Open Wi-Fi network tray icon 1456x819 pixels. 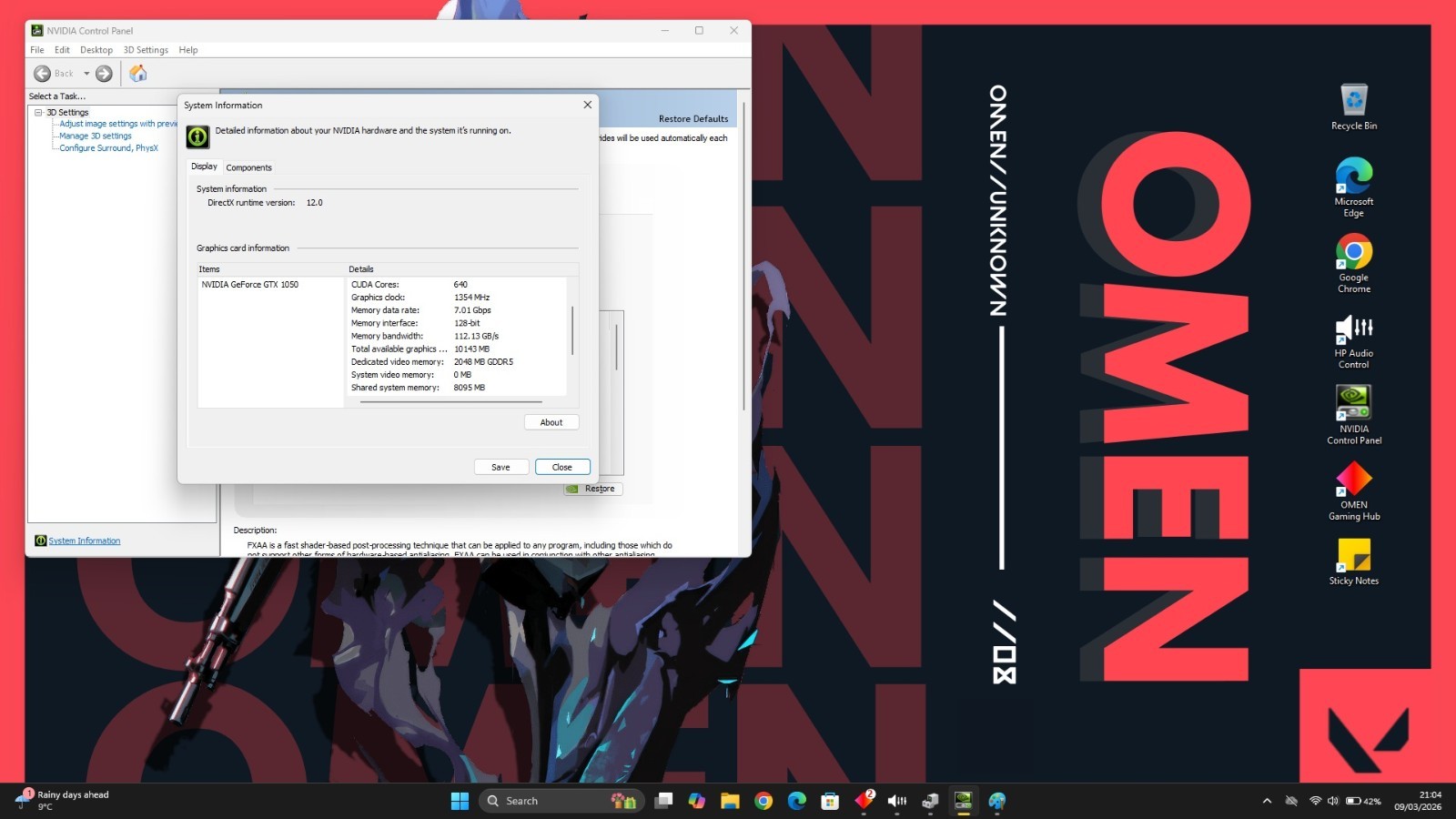(x=1315, y=801)
